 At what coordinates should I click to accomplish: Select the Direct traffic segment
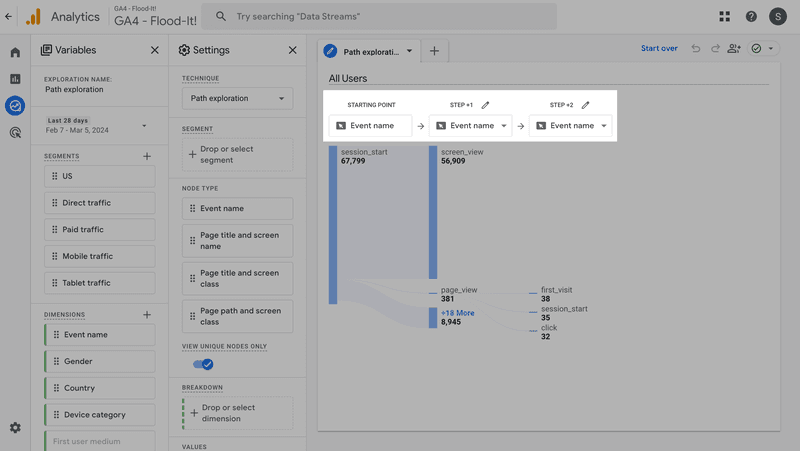[99, 203]
